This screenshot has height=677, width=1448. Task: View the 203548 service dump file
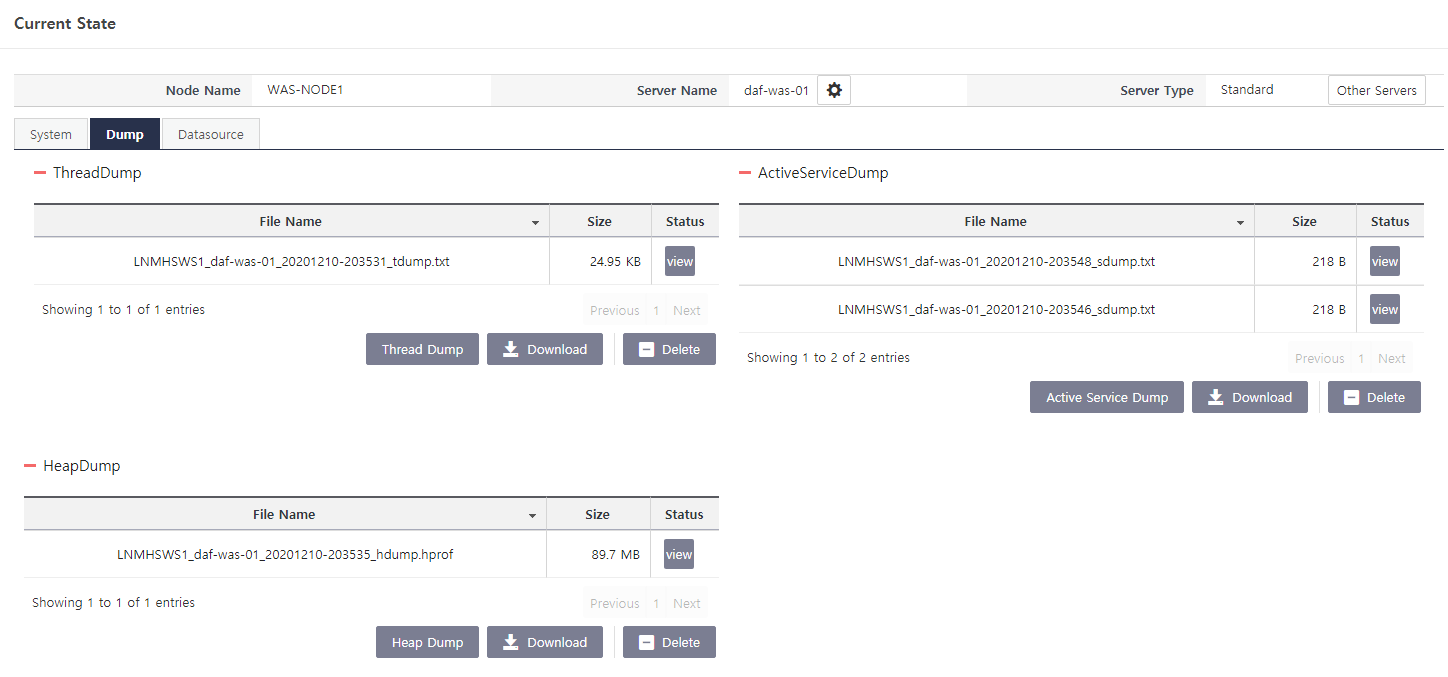[1384, 261]
